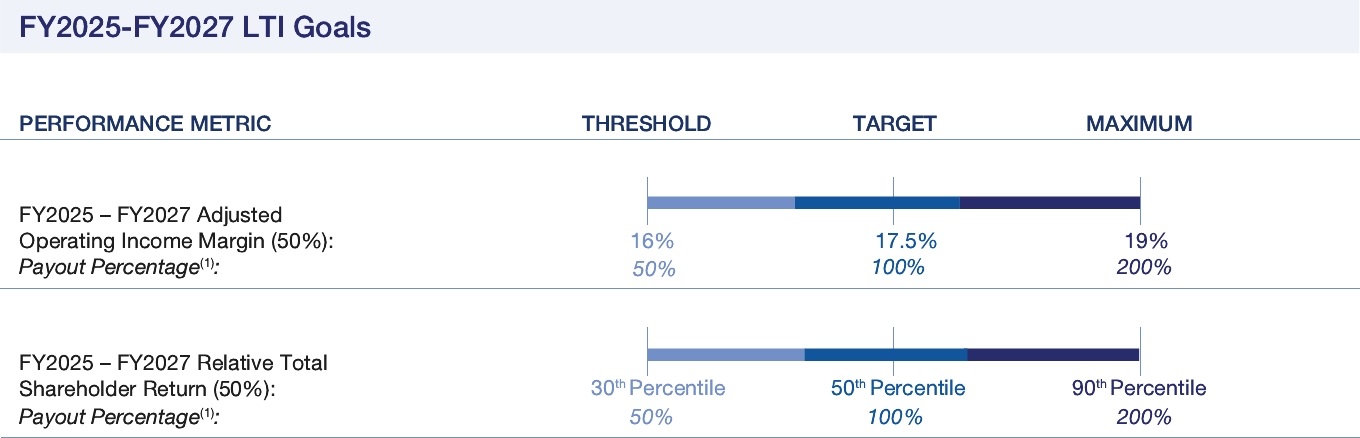Click the 200% payout under 90th Percentile
The width and height of the screenshot is (1360, 438).
[x=1144, y=417]
